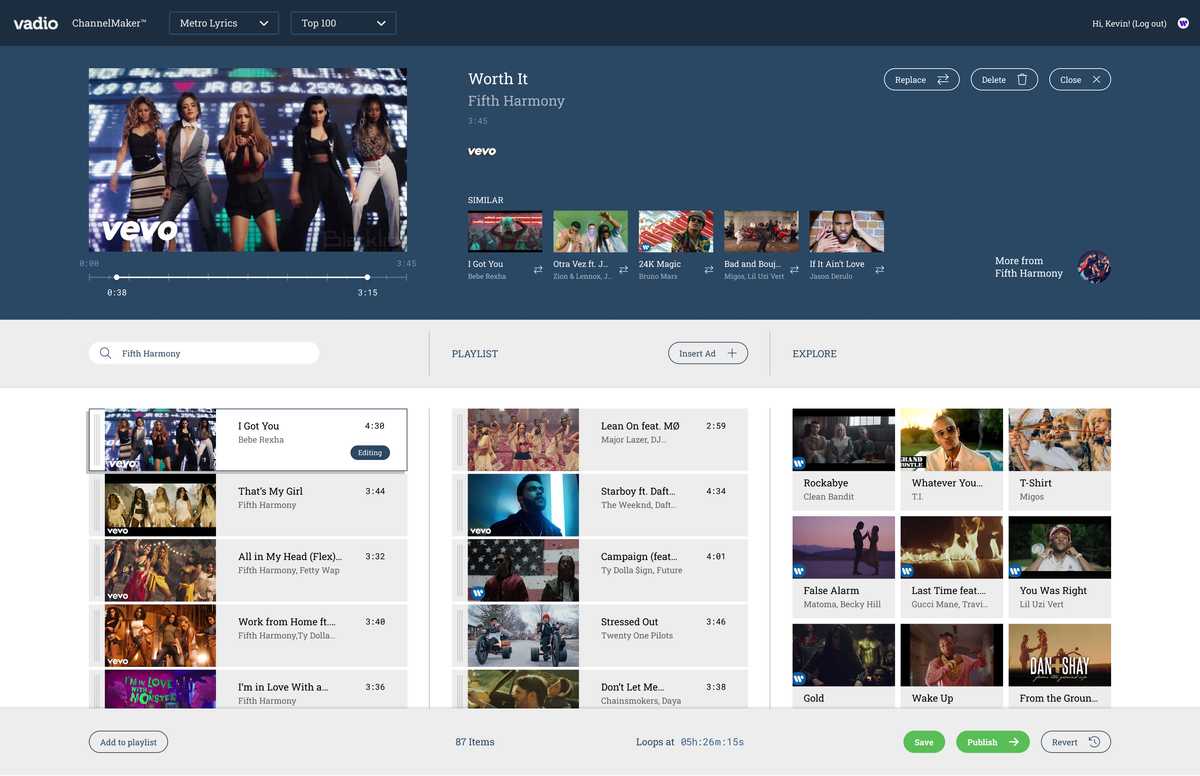Click the Fifth Harmony search field
1200x776 pixels.
click(204, 353)
